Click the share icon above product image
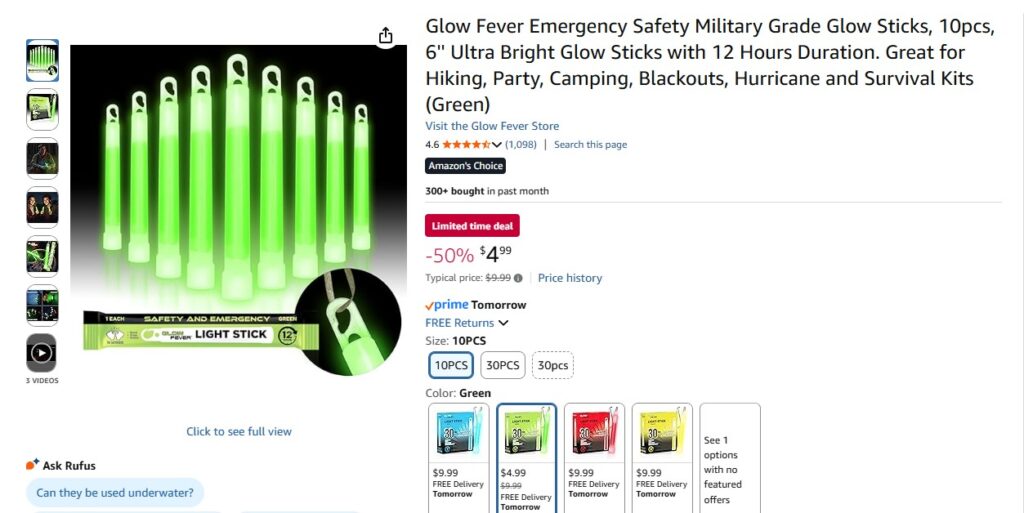The width and height of the screenshot is (1024, 513). [x=386, y=36]
